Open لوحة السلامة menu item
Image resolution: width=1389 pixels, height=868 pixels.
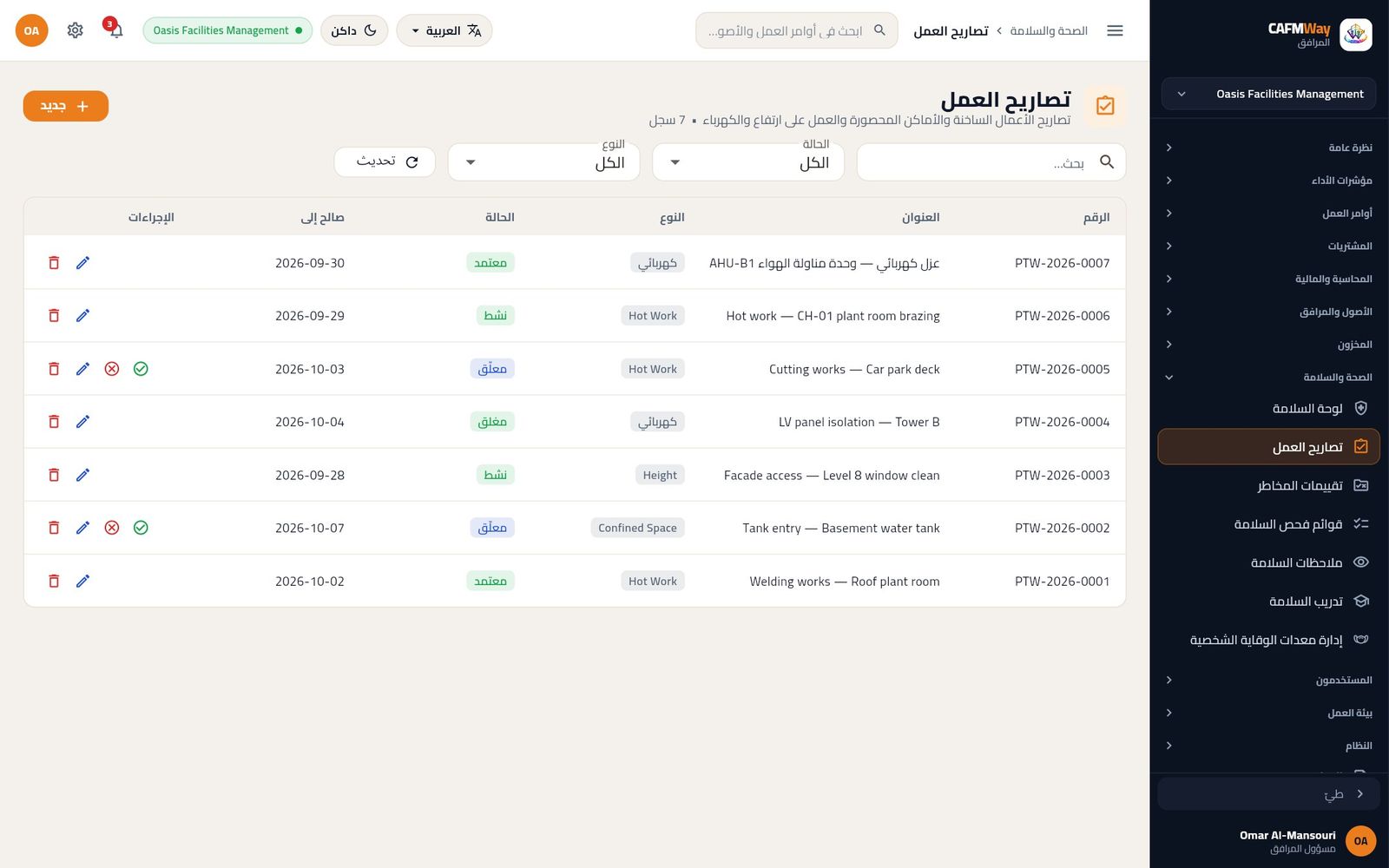click(x=1269, y=408)
